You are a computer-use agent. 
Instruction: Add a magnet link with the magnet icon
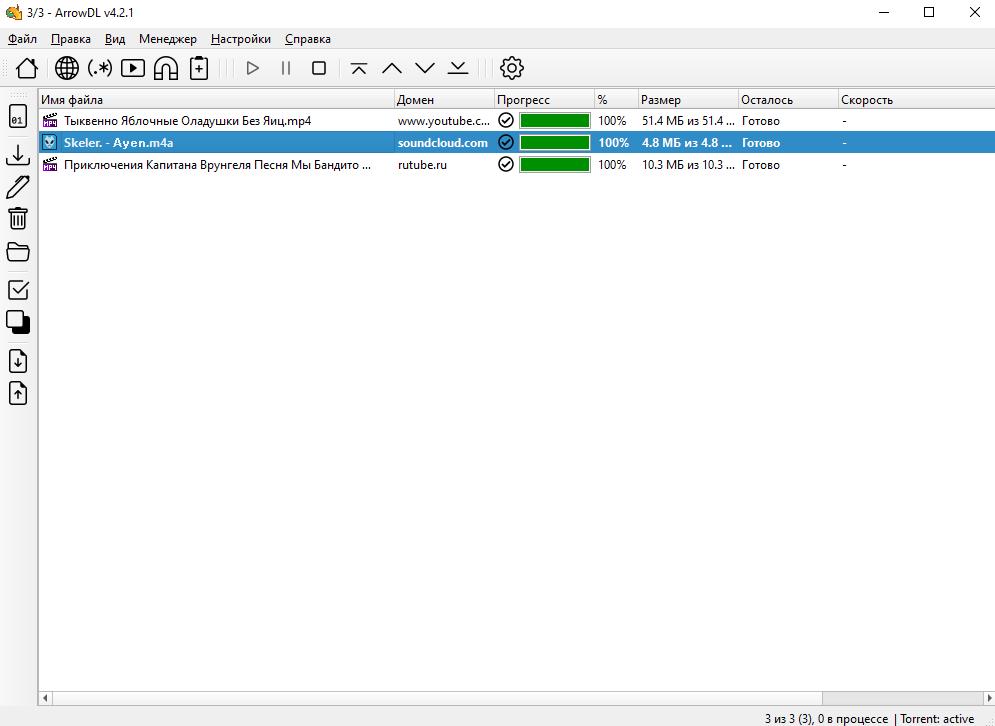[x=166, y=68]
